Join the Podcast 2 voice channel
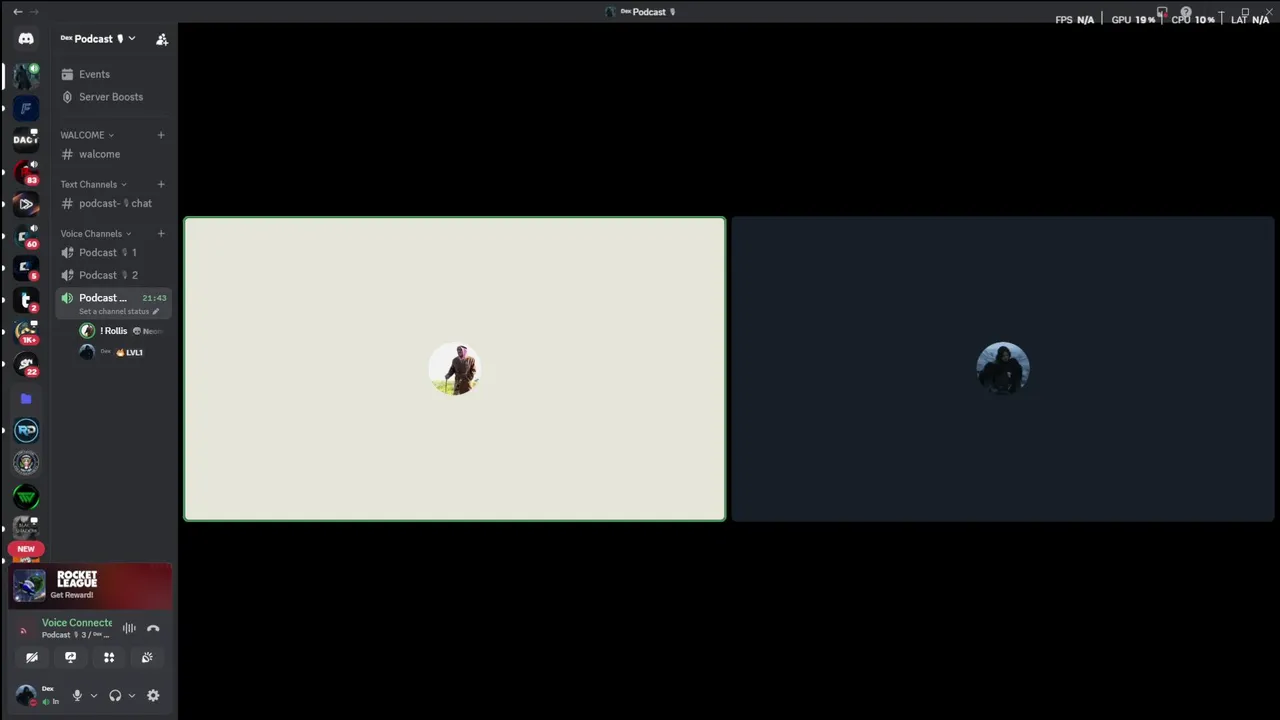 pos(114,275)
